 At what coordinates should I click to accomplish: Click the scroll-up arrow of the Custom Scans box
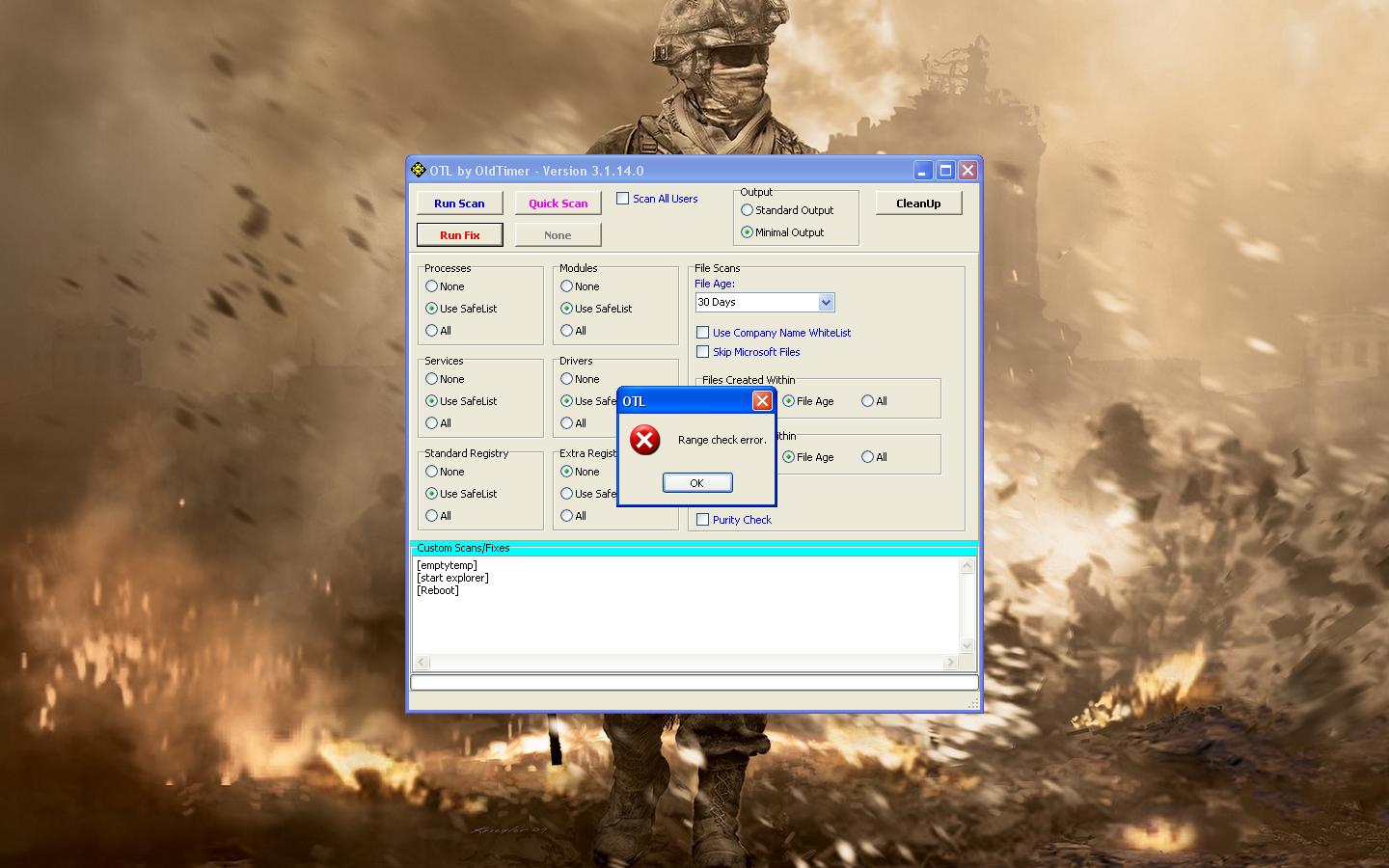tap(967, 566)
